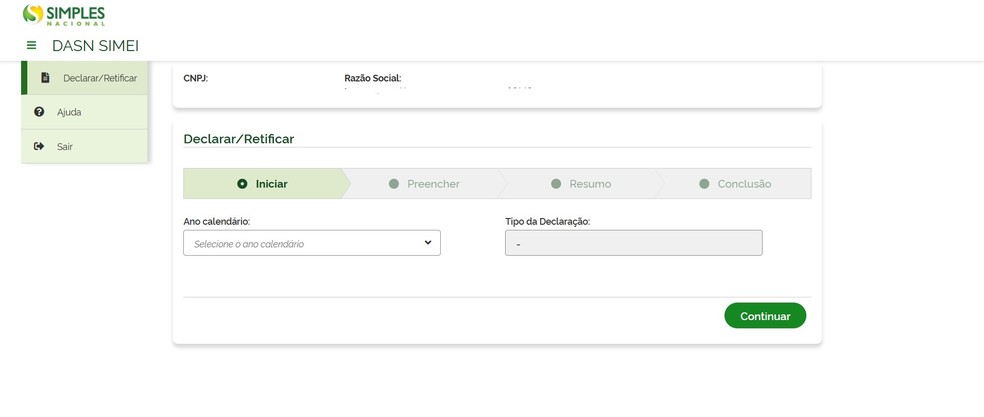Click the Sair exit icon
Image resolution: width=984 pixels, height=417 pixels.
point(39,146)
